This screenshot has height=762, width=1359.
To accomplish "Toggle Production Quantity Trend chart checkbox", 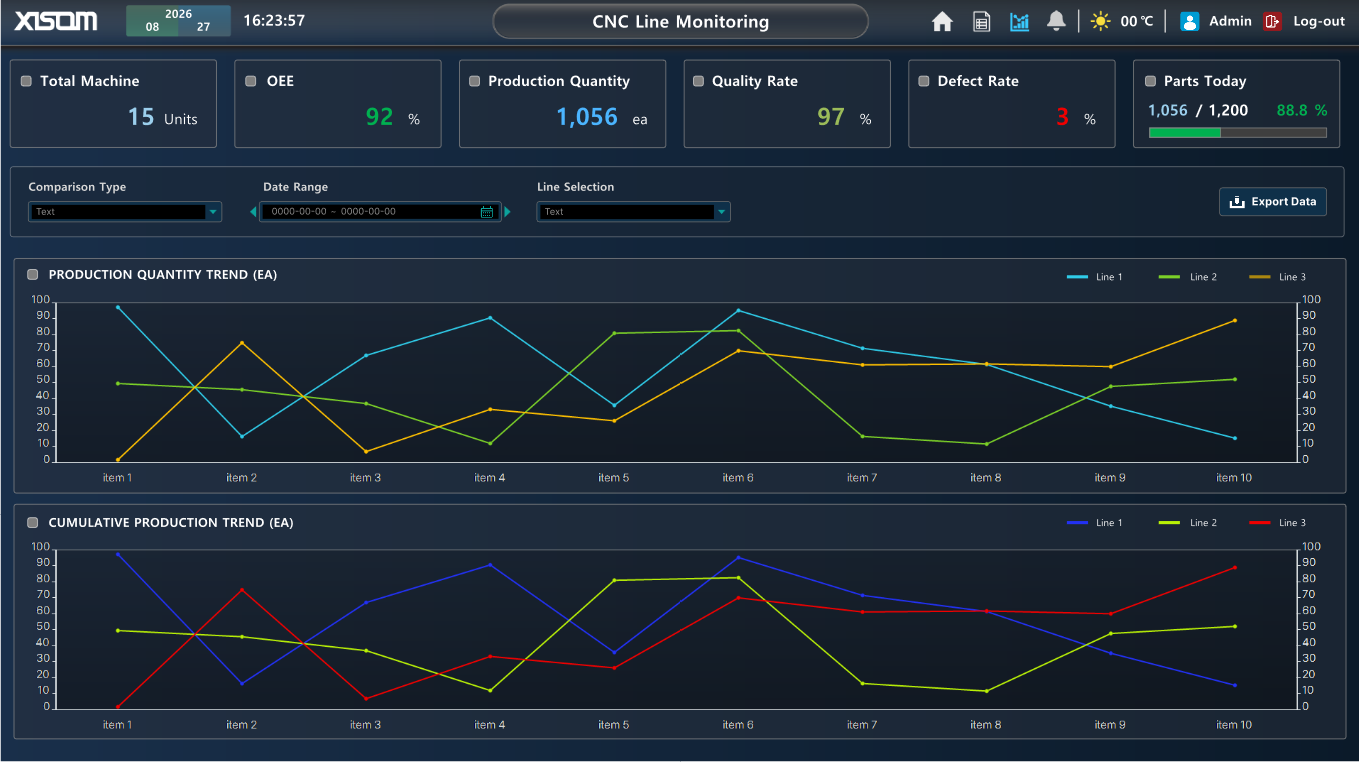I will point(33,274).
